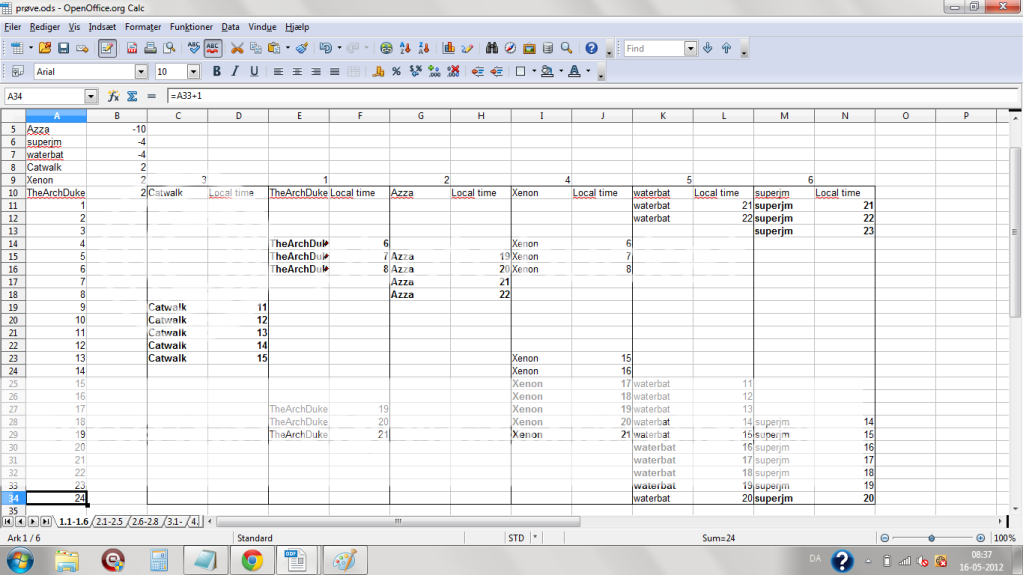Open Page Preview icon
Viewport: 1023px width, 575px height.
pyautogui.click(x=170, y=48)
